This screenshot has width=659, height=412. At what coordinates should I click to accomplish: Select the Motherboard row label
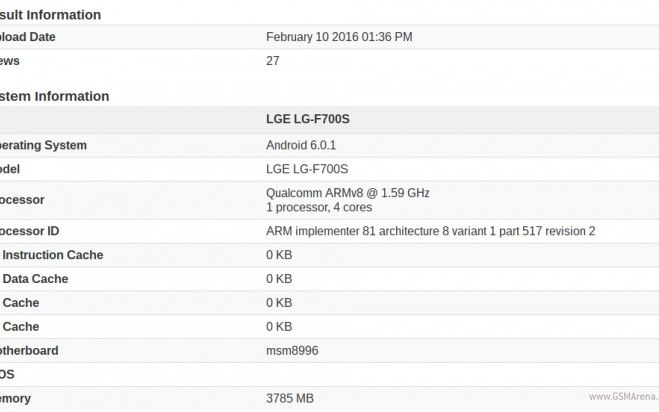pyautogui.click(x=29, y=351)
